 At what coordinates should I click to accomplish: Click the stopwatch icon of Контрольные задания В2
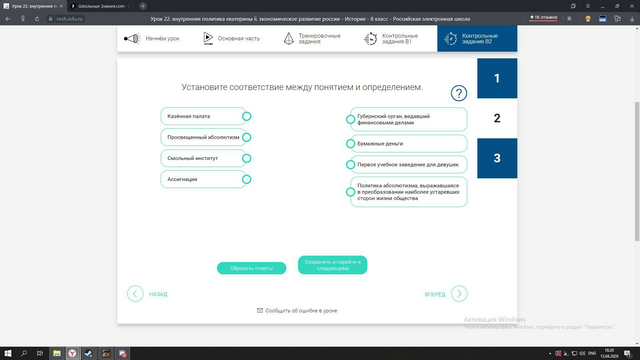tap(451, 38)
